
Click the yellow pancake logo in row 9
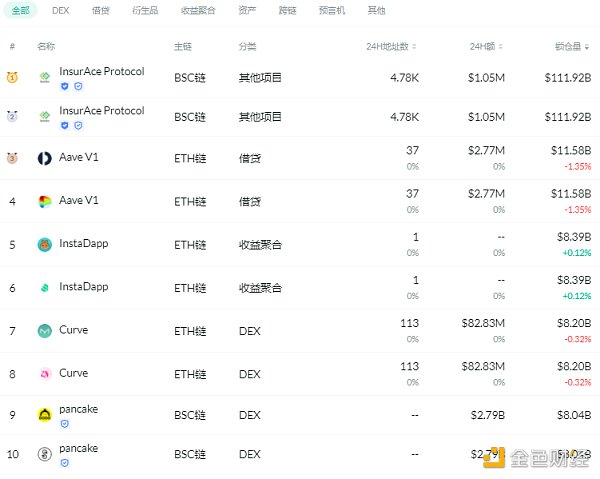click(45, 415)
